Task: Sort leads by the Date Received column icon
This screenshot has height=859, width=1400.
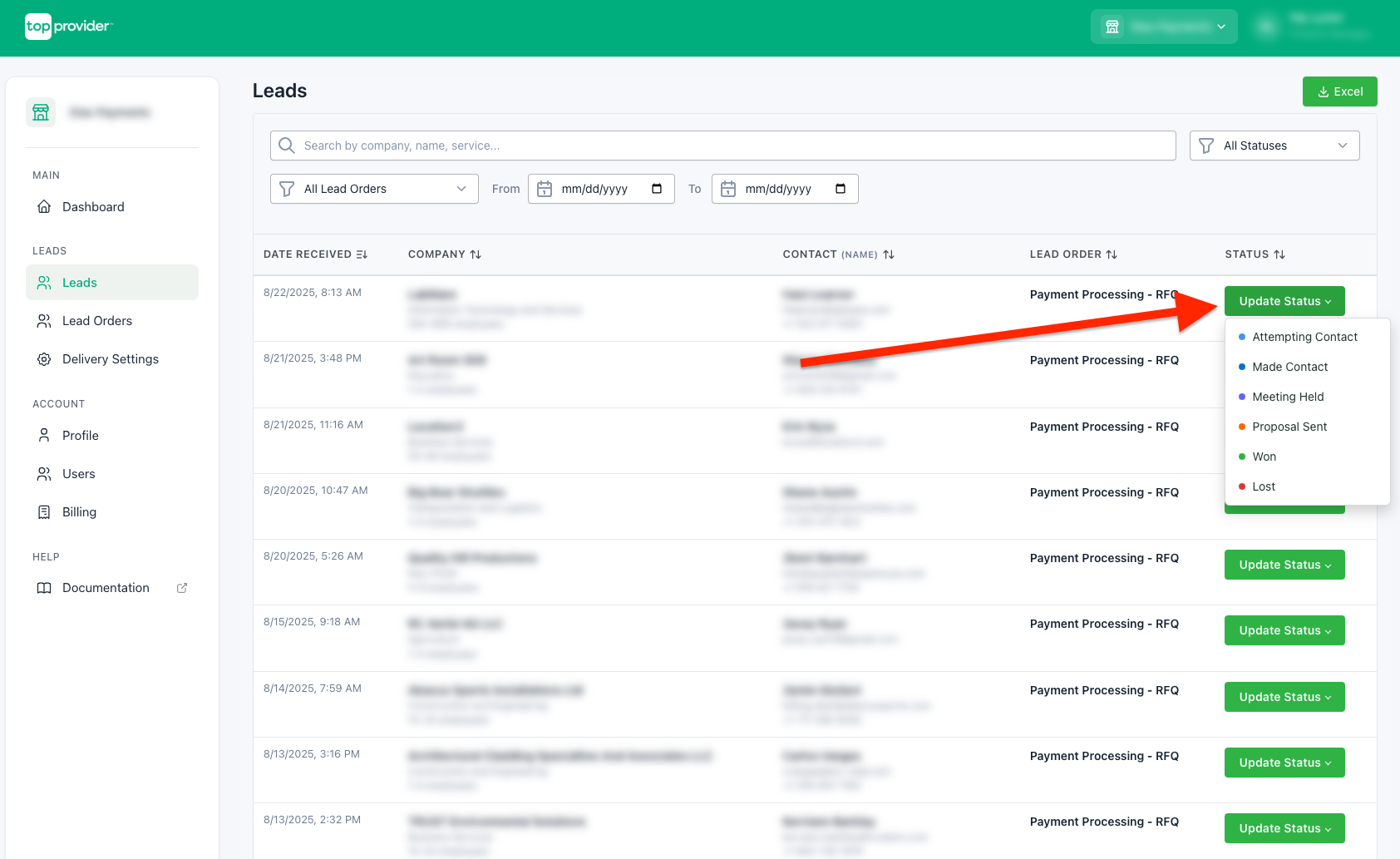Action: (x=361, y=254)
